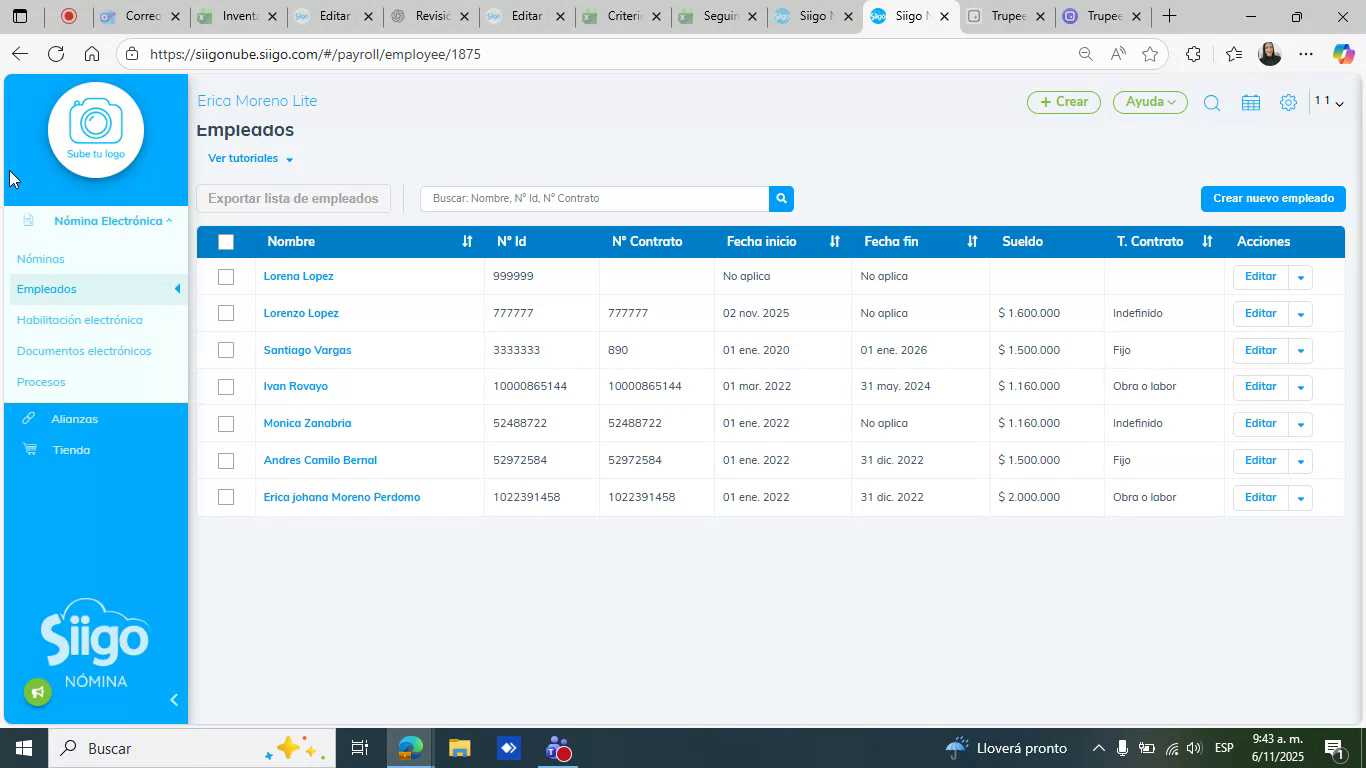This screenshot has height=768, width=1366.
Task: Go back with browser back arrow
Action: [x=20, y=54]
